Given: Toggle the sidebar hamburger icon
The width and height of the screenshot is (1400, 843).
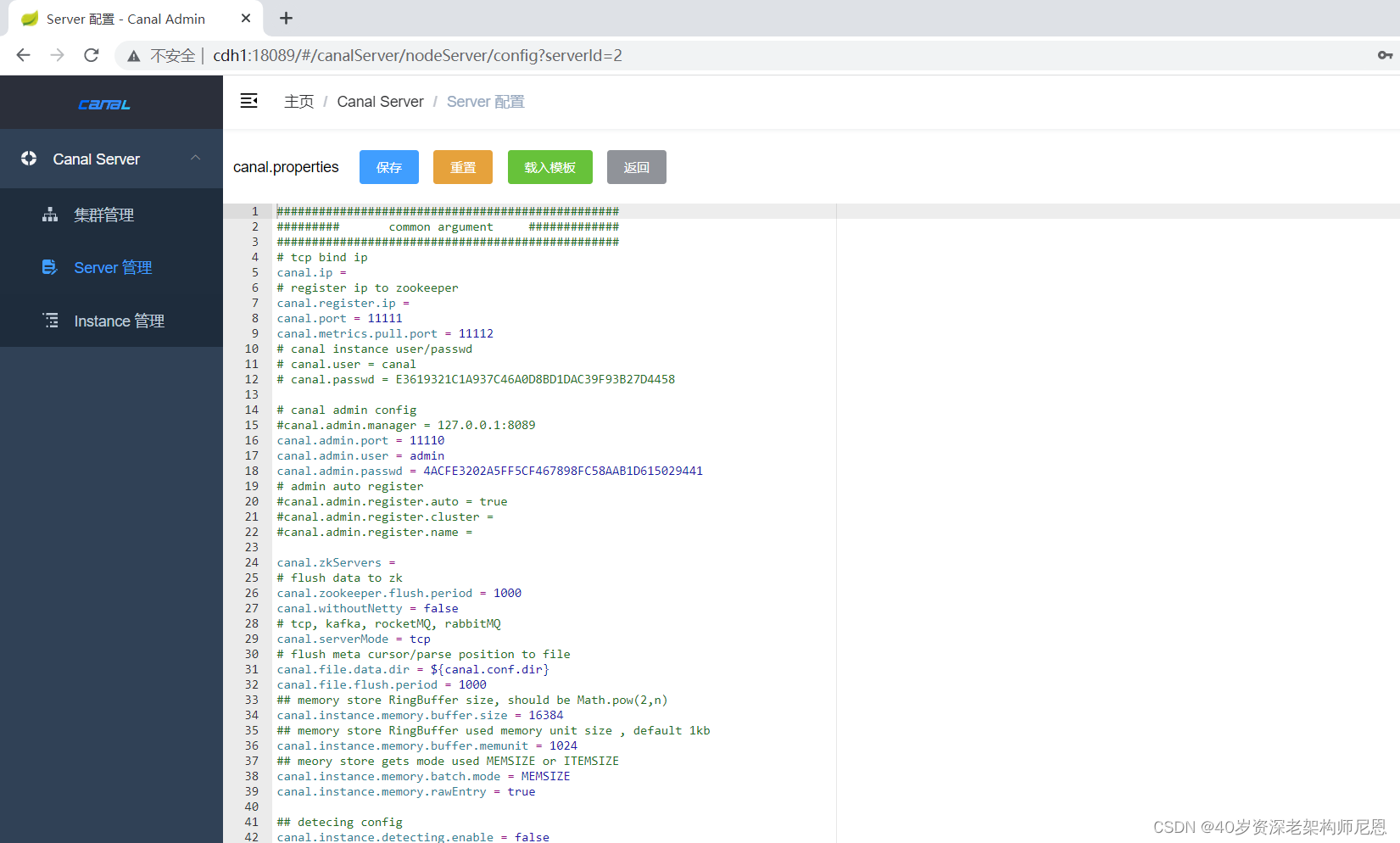Looking at the screenshot, I should click(248, 101).
